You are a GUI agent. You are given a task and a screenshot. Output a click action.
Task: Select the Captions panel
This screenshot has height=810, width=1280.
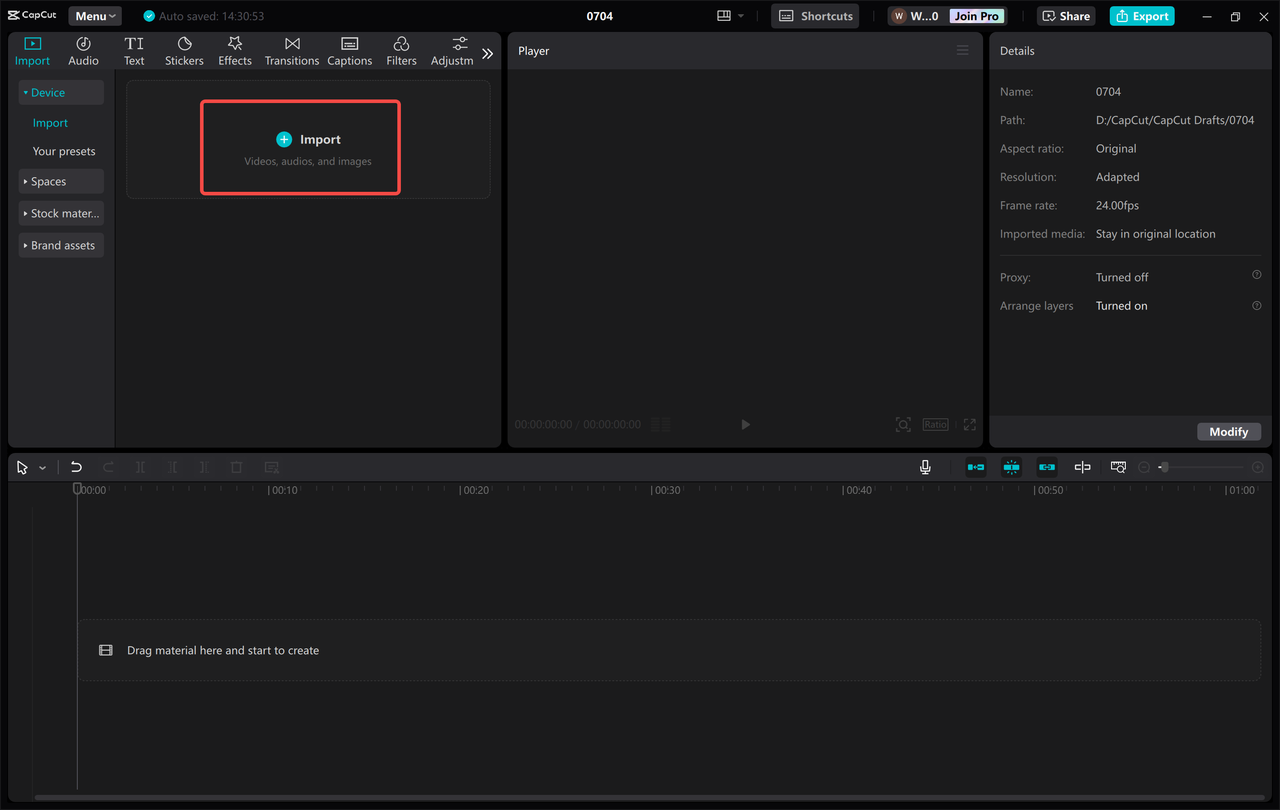click(349, 50)
